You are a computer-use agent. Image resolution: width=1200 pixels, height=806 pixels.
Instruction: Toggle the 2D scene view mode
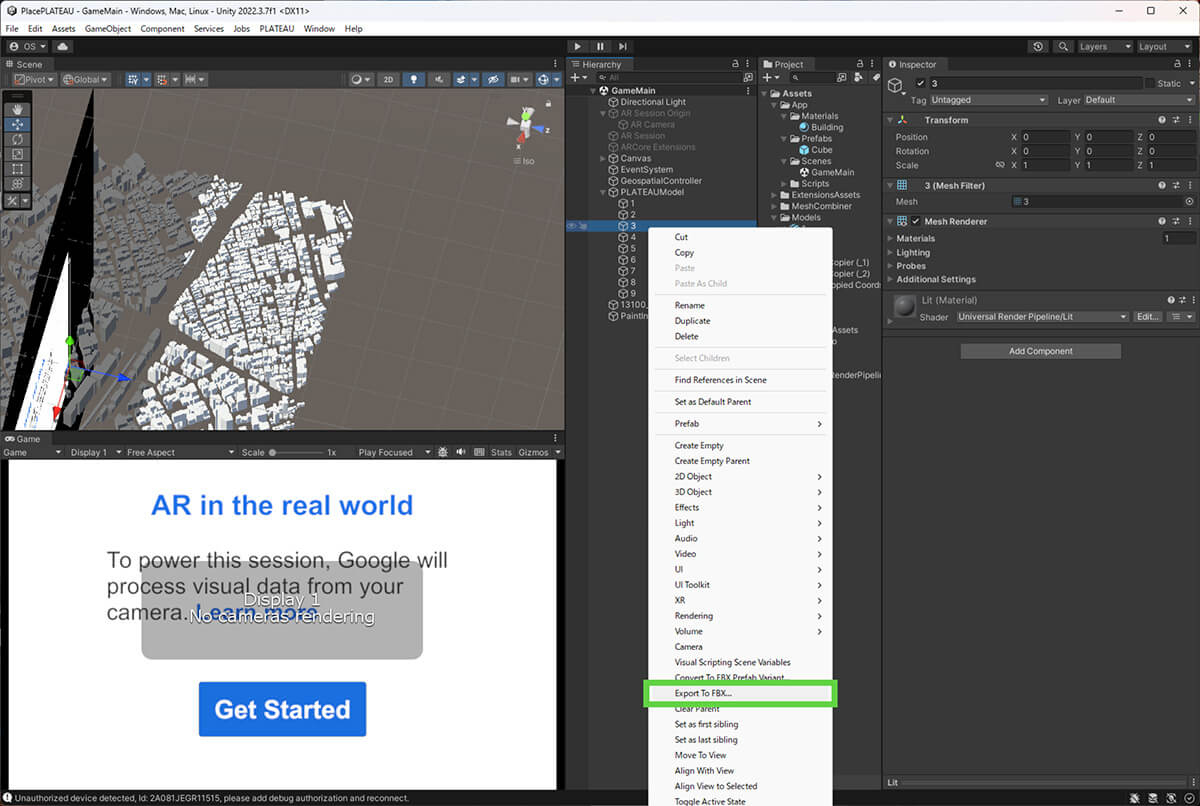coord(389,79)
